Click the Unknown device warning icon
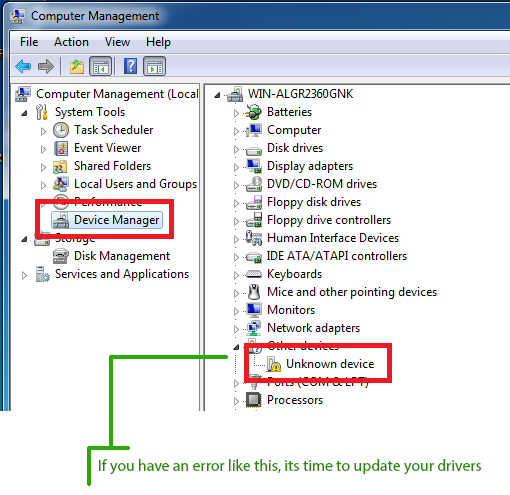The image size is (510, 495). [274, 364]
